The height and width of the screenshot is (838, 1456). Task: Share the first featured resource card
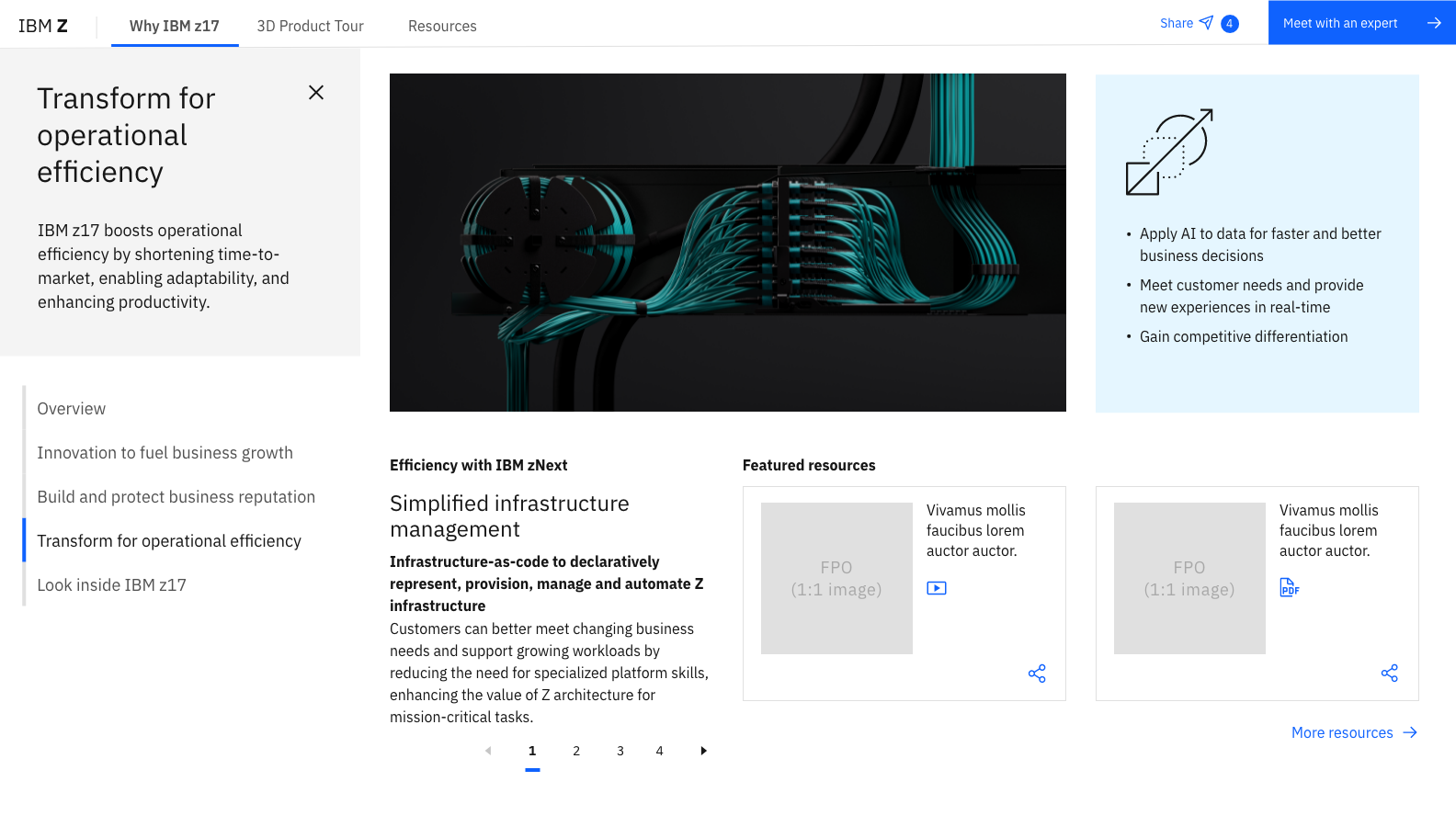[x=1037, y=674]
